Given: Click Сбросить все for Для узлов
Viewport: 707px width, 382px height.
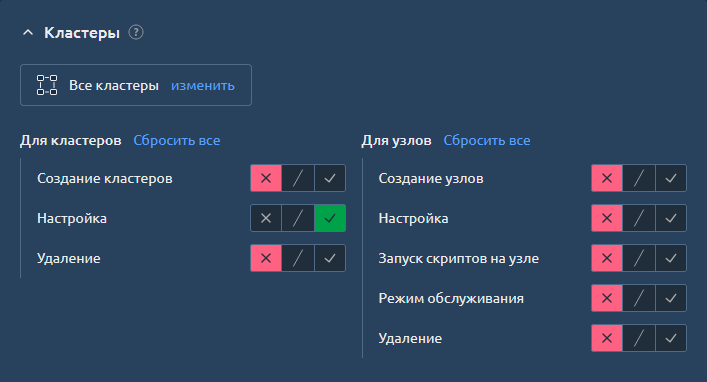Looking at the screenshot, I should click(x=487, y=140).
